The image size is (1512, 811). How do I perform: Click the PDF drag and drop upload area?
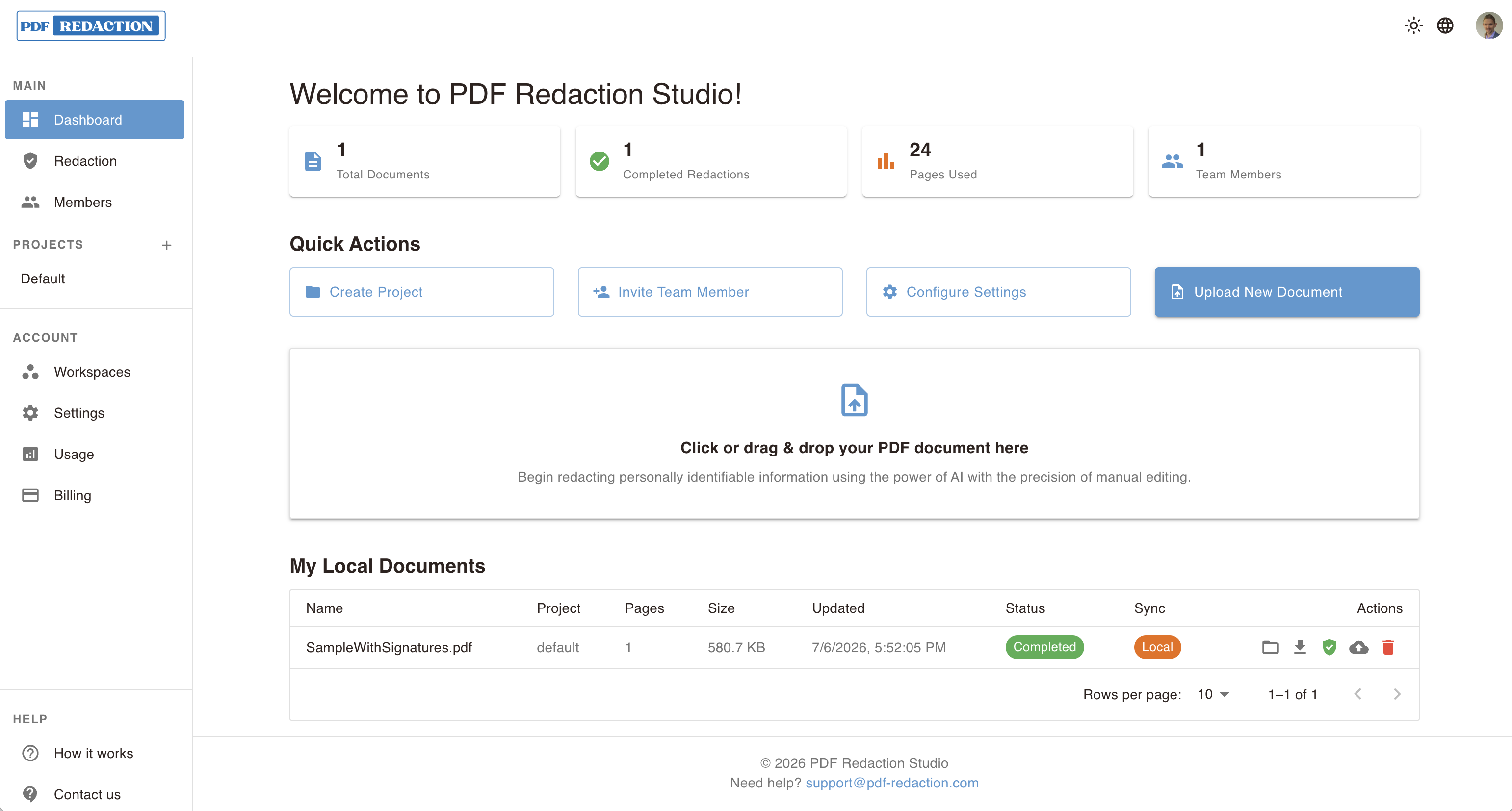(x=854, y=433)
